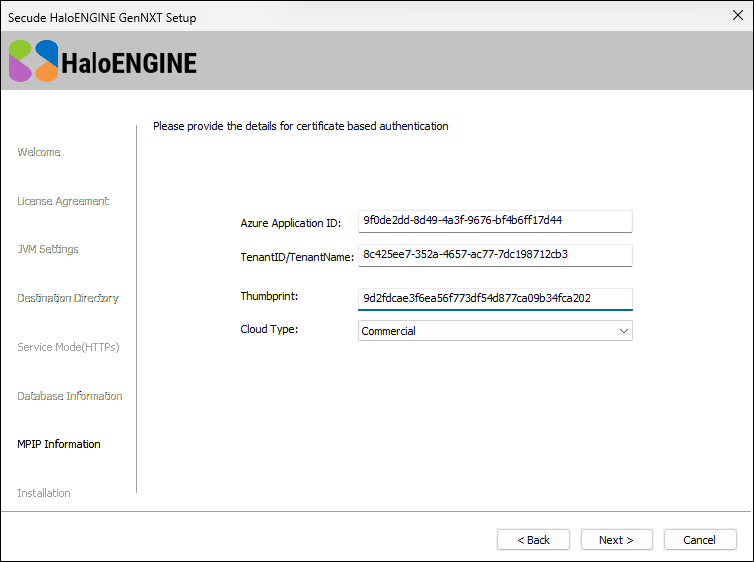Select License Agreement step in sidebar
The width and height of the screenshot is (754, 562).
point(63,201)
